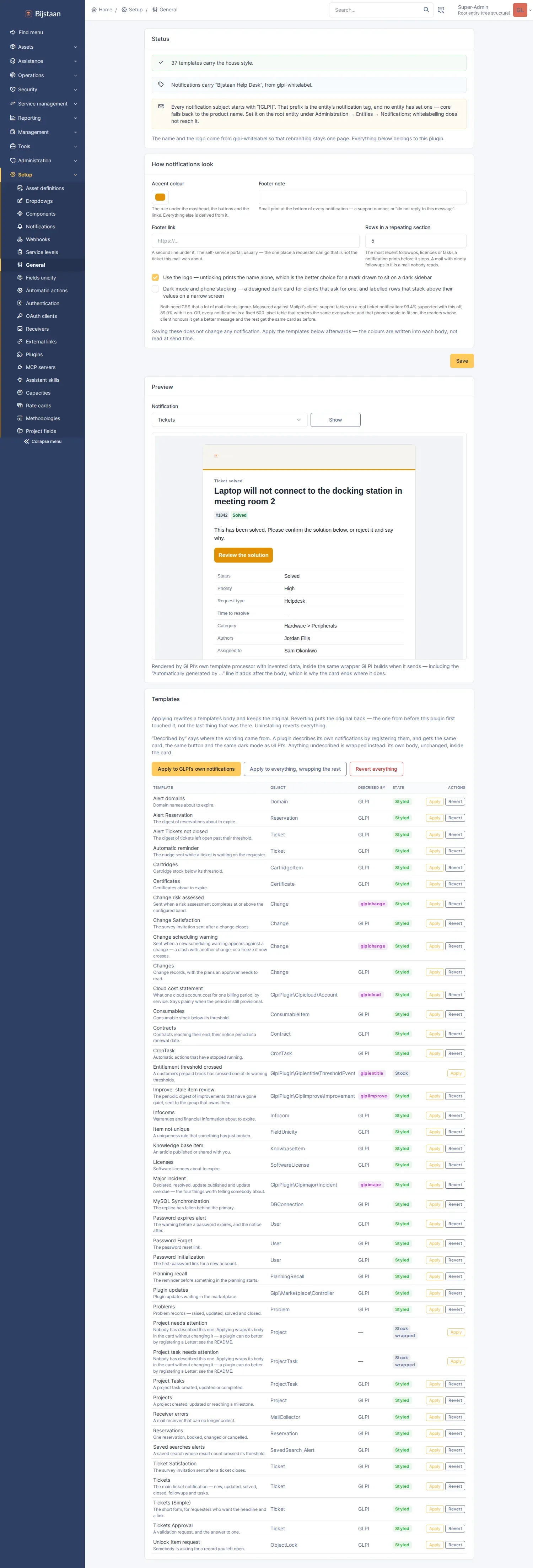Select the Tools menu item
The image size is (533, 1568).
[43, 146]
